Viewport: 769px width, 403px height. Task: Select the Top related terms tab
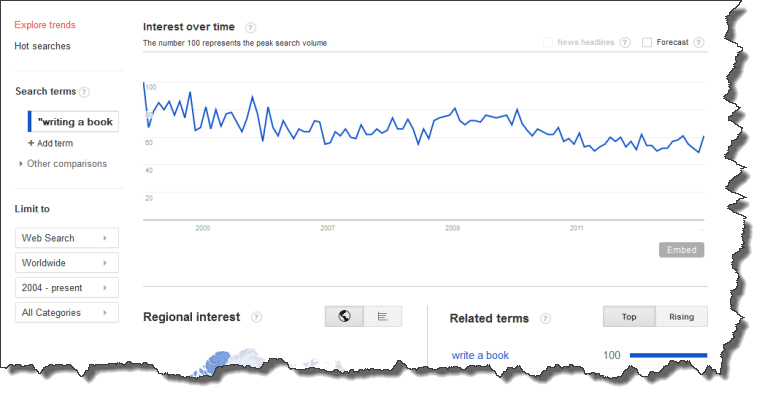(x=629, y=317)
